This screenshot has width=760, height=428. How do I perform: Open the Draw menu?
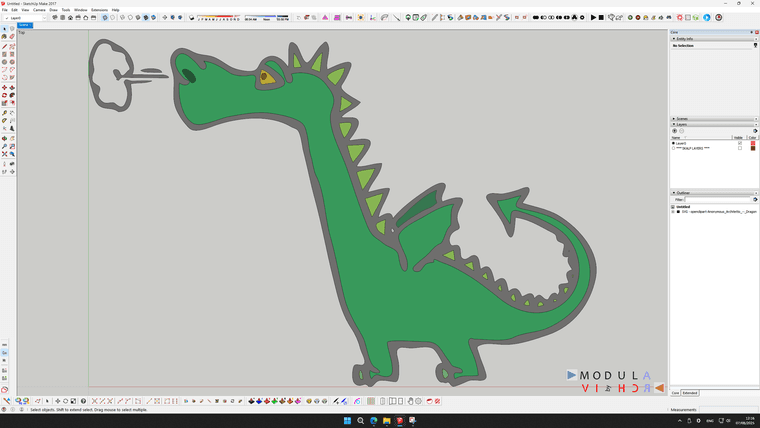(x=53, y=10)
